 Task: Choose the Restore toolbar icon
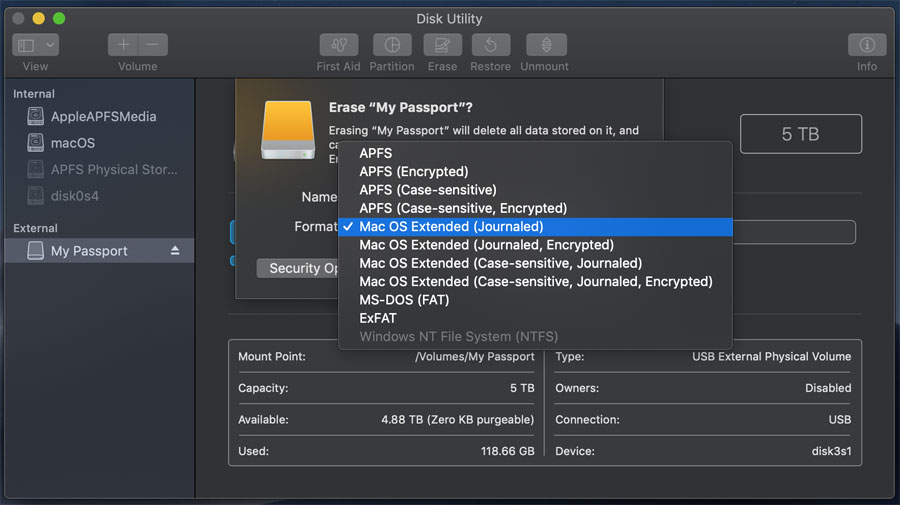491,45
